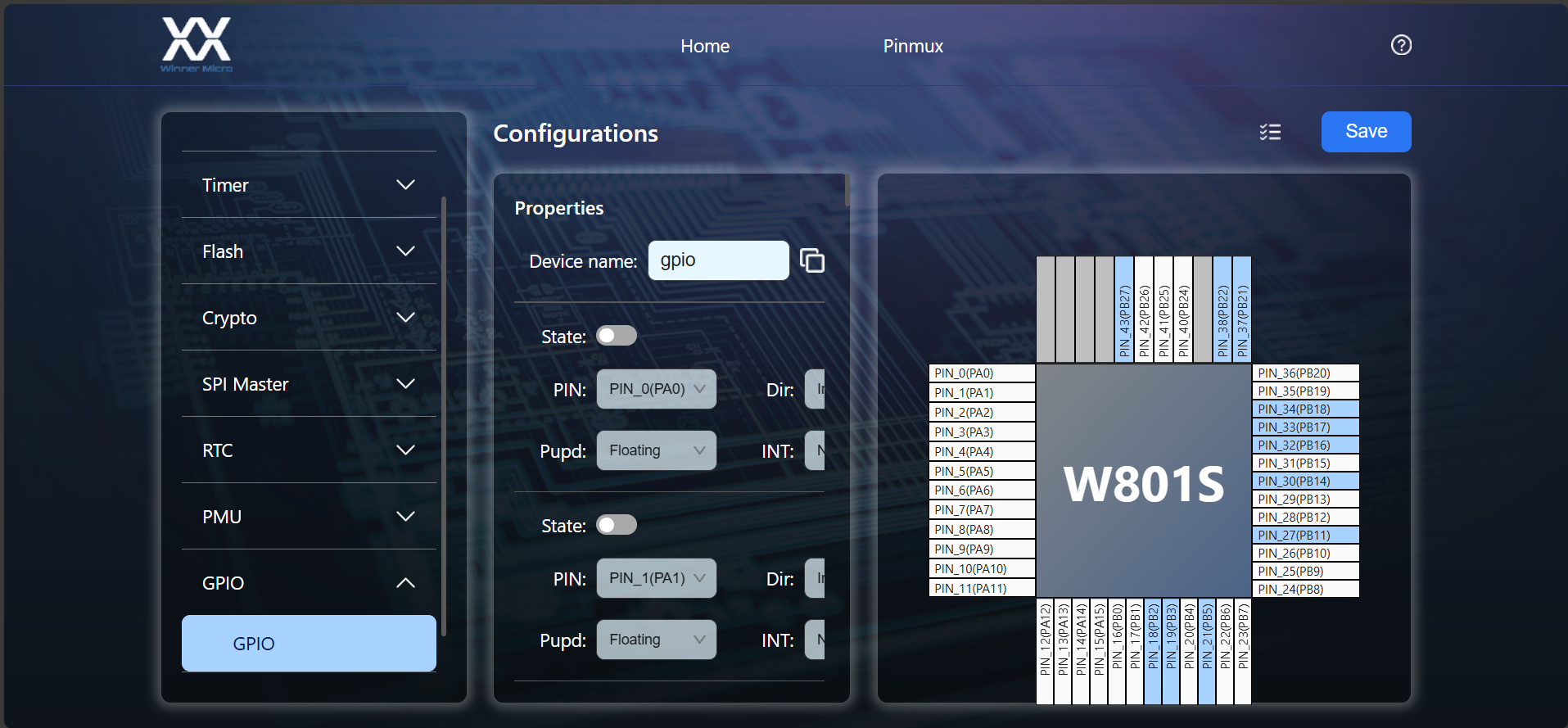Select pin PIN_11(PA11) on the chip

point(982,589)
